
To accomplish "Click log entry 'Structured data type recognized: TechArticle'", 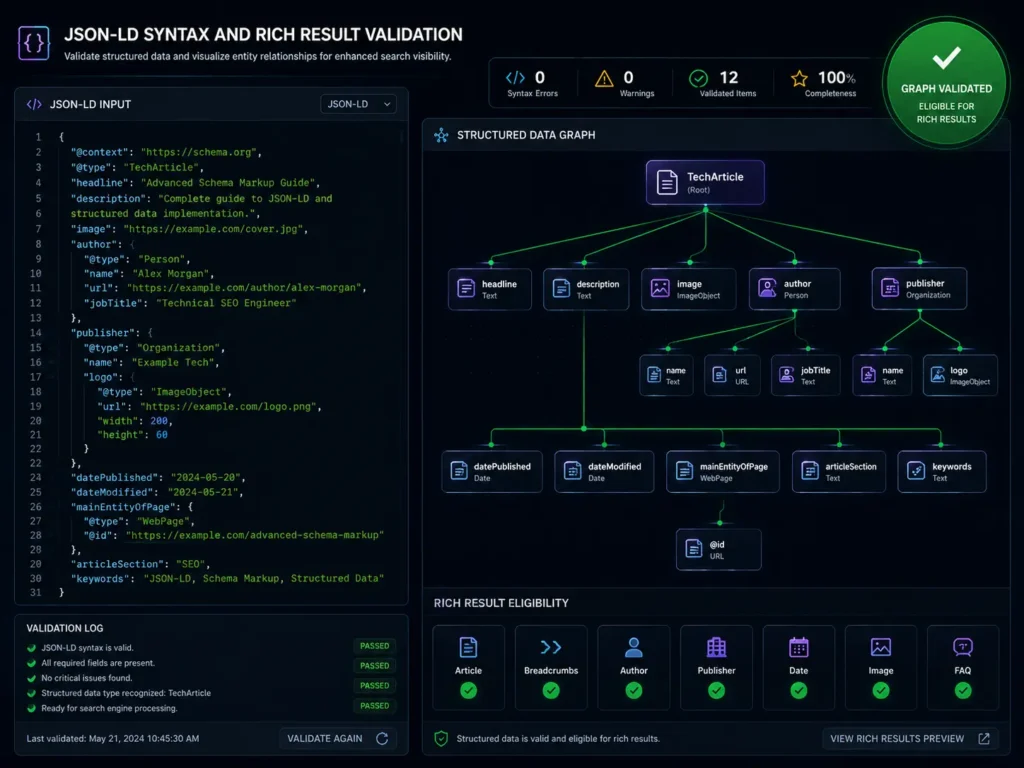I will point(126,694).
